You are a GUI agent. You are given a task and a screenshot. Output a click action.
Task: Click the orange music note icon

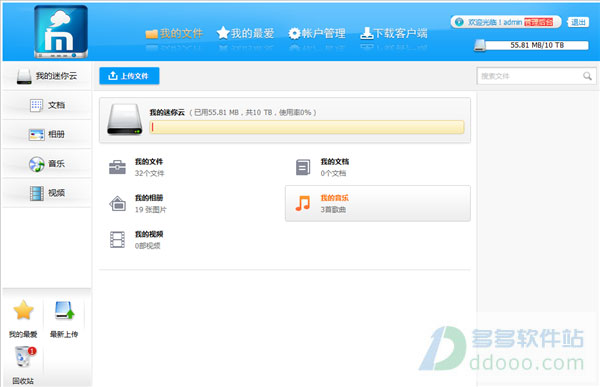coord(303,203)
